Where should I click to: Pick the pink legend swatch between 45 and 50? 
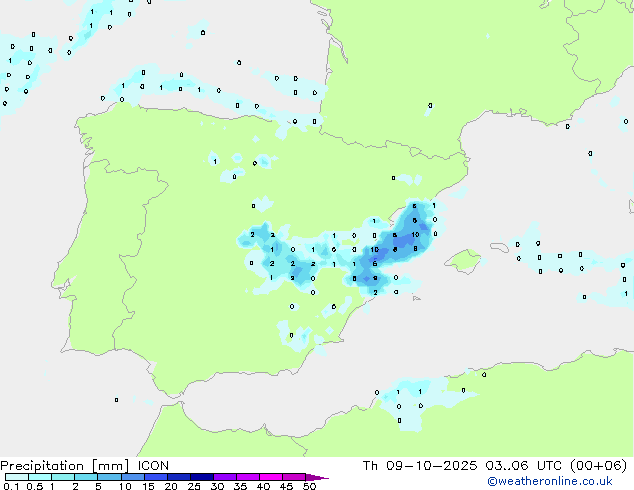pyautogui.click(x=296, y=478)
